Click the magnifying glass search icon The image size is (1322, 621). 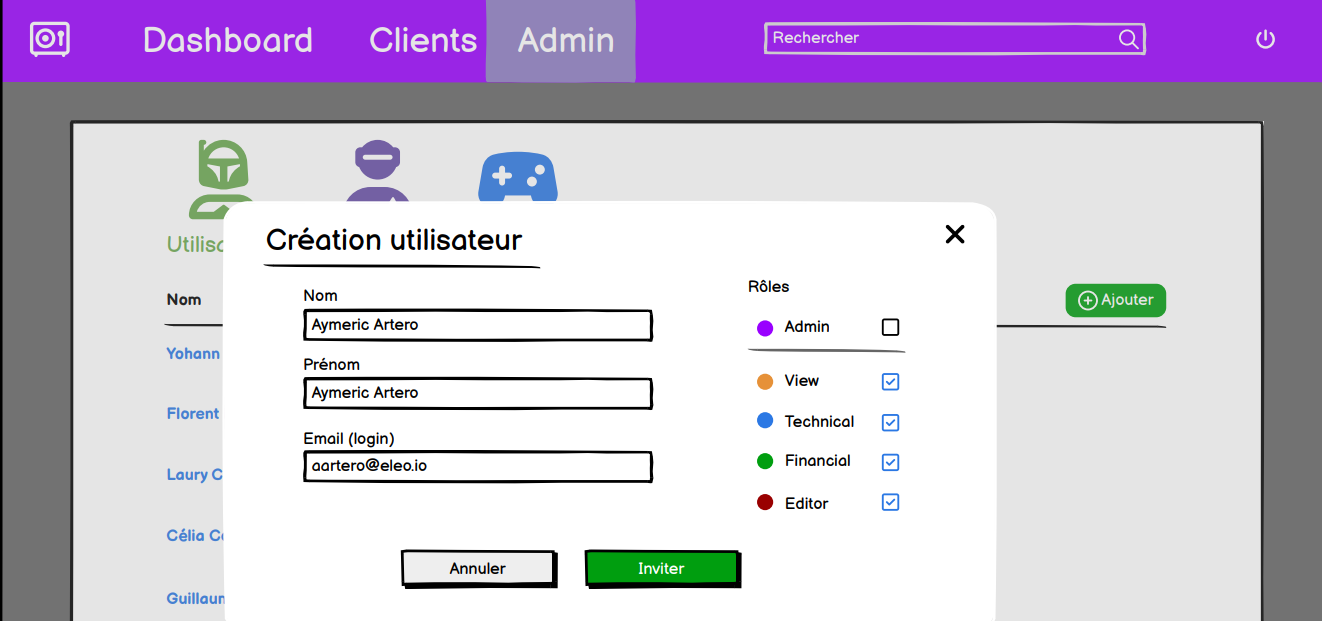pos(1128,38)
